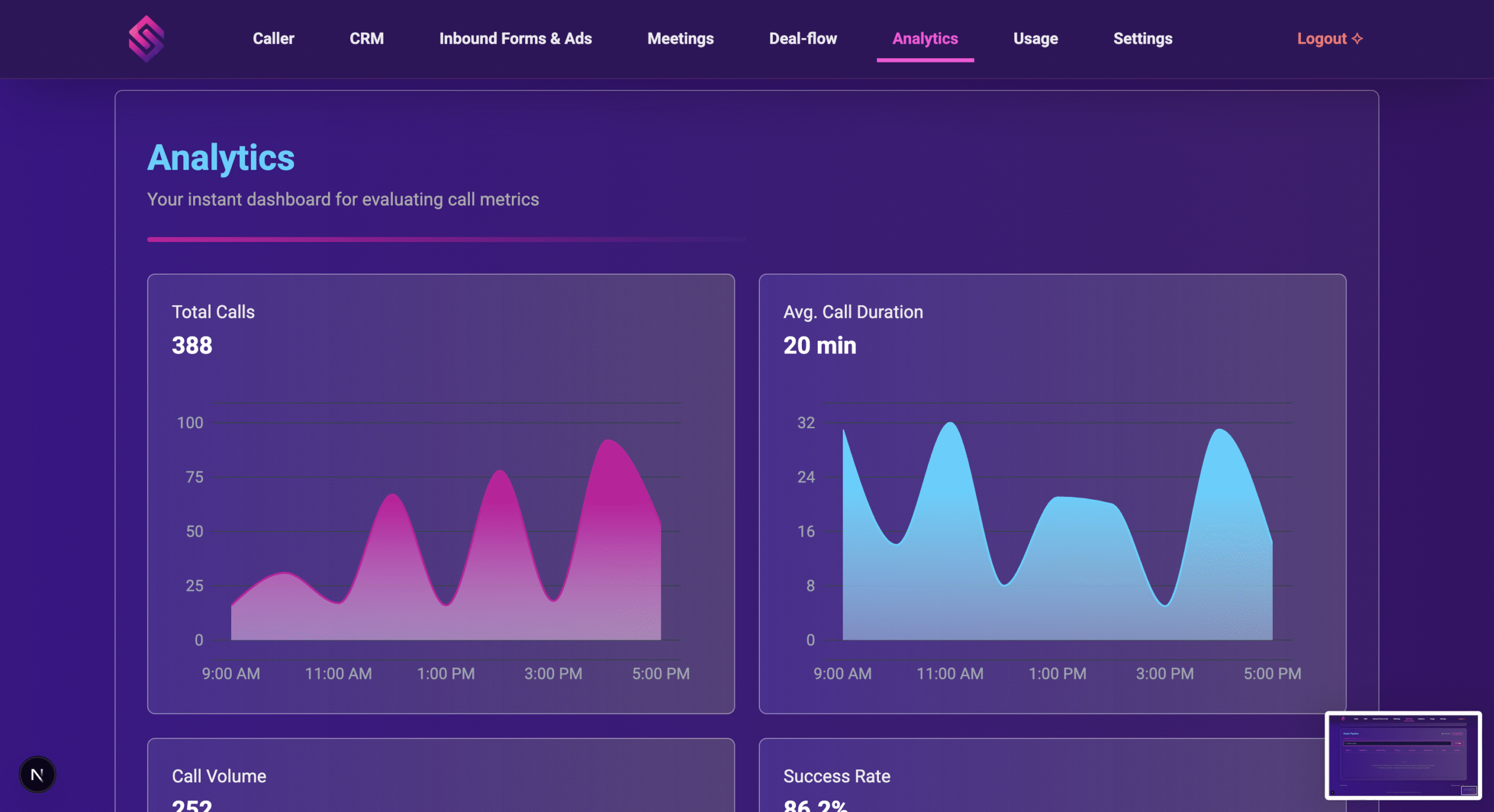Open the Usage tab
The height and width of the screenshot is (812, 1494).
click(1035, 38)
